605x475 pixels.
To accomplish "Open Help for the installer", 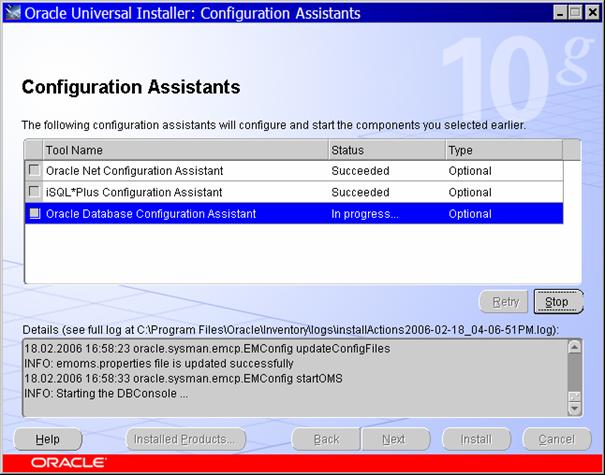I will click(x=48, y=439).
